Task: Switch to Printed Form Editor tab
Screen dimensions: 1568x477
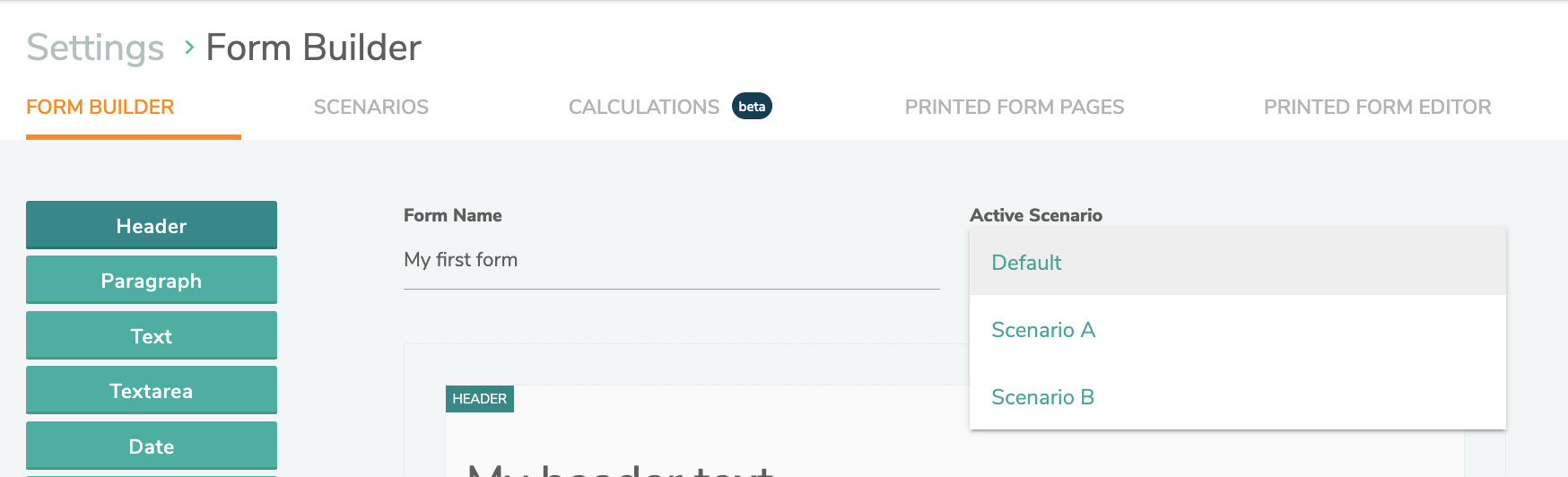Action: point(1377,108)
